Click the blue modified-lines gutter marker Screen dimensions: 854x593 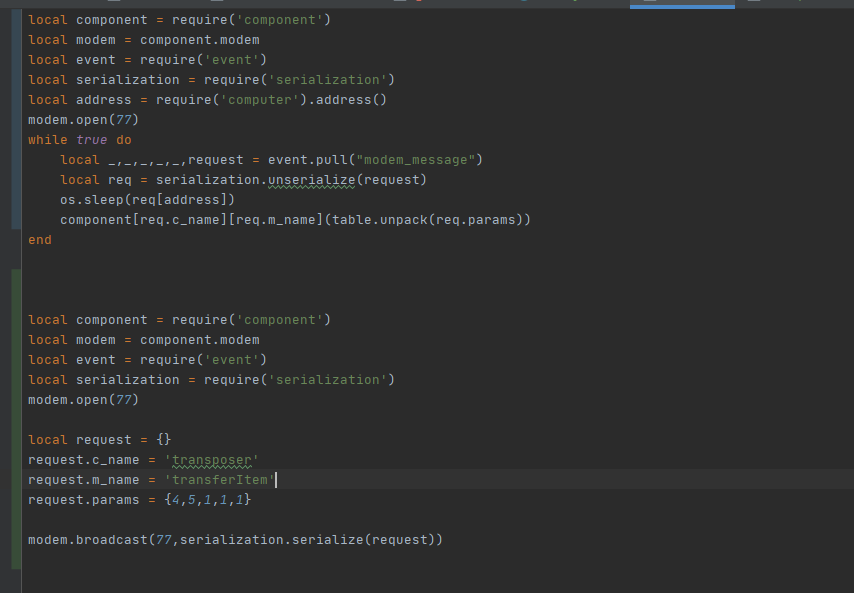[x=16, y=119]
